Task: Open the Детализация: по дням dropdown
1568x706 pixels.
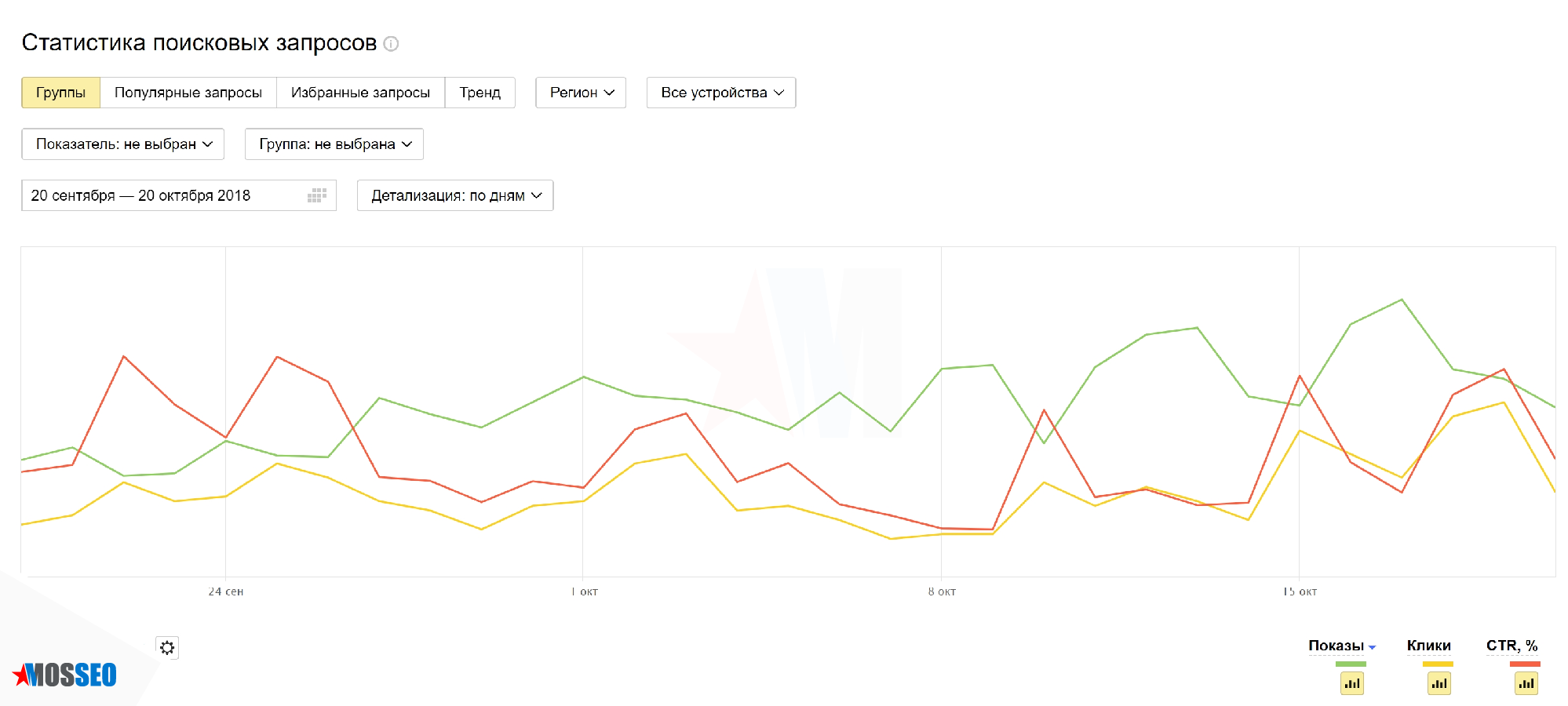Action: pos(455,195)
